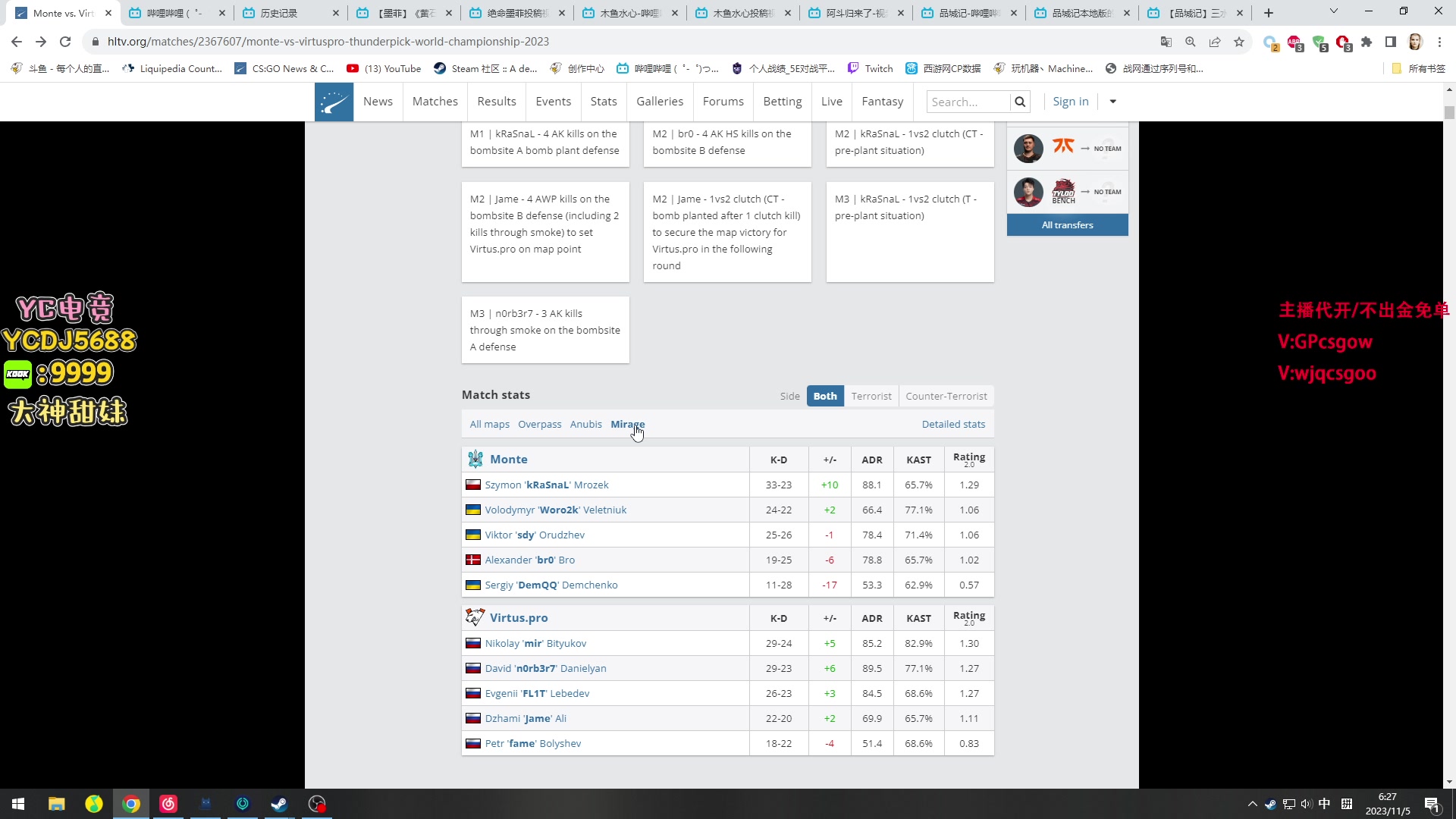Click the Monte team logo
This screenshot has width=1456, height=819.
[475, 459]
